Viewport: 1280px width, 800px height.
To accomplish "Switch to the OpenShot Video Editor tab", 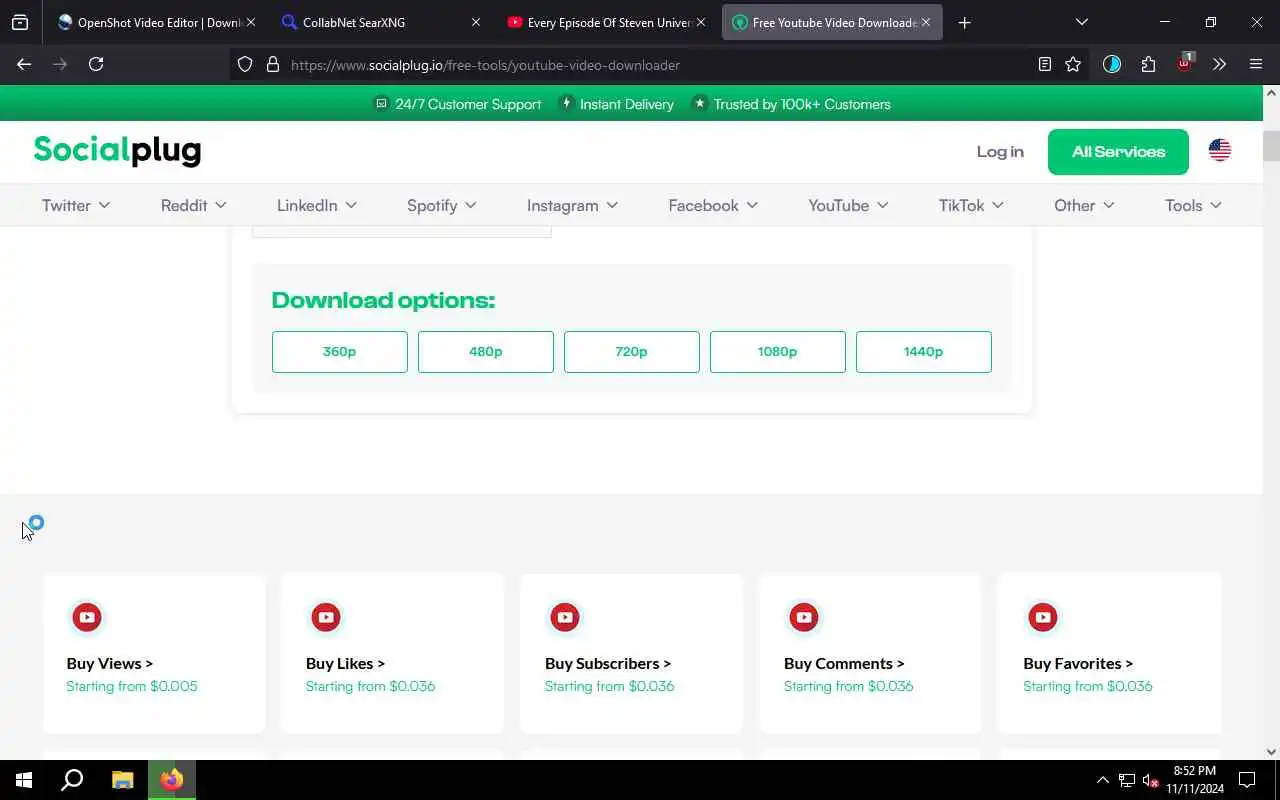I will [155, 22].
